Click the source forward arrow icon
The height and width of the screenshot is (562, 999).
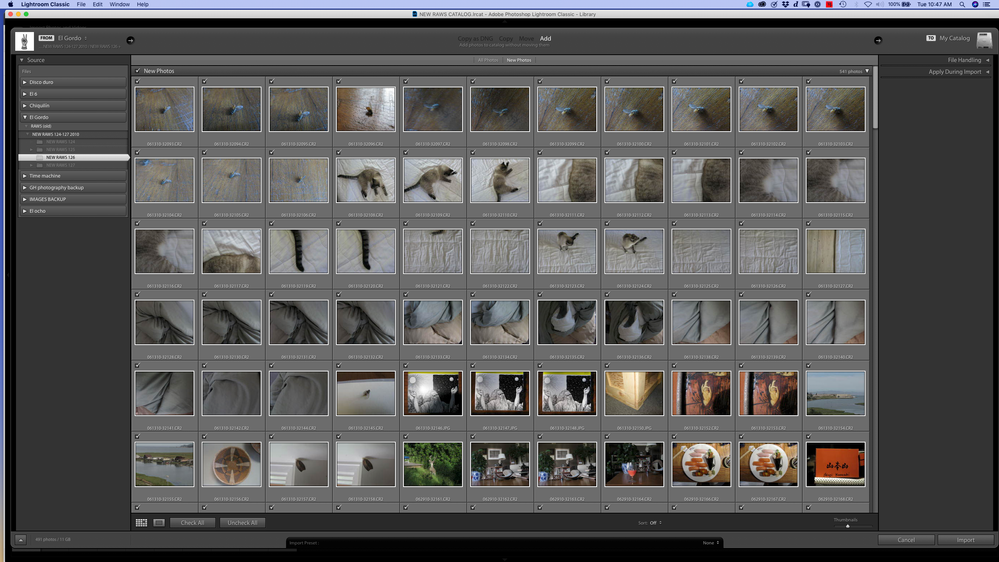pos(130,40)
